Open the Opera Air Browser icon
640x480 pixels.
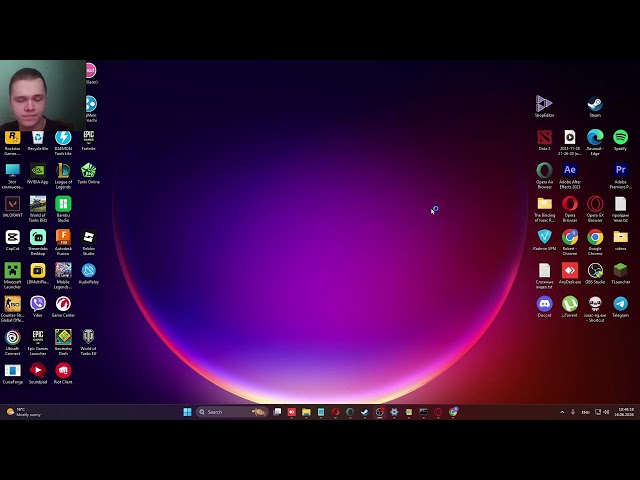click(544, 176)
